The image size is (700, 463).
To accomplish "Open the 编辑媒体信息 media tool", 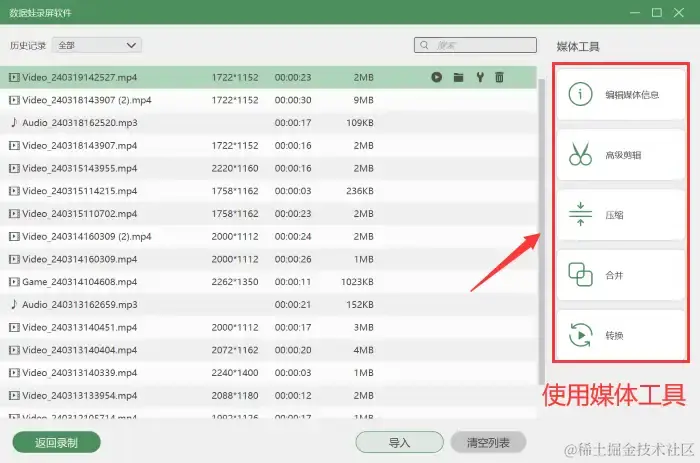I will click(x=621, y=94).
